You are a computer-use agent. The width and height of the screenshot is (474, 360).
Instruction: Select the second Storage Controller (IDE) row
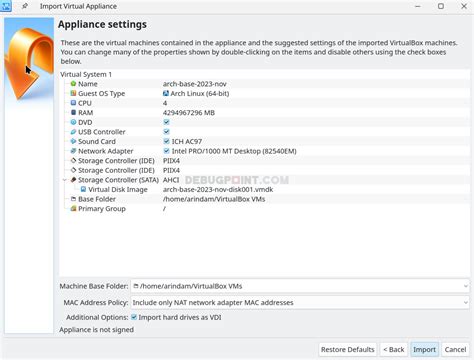[x=265, y=170]
